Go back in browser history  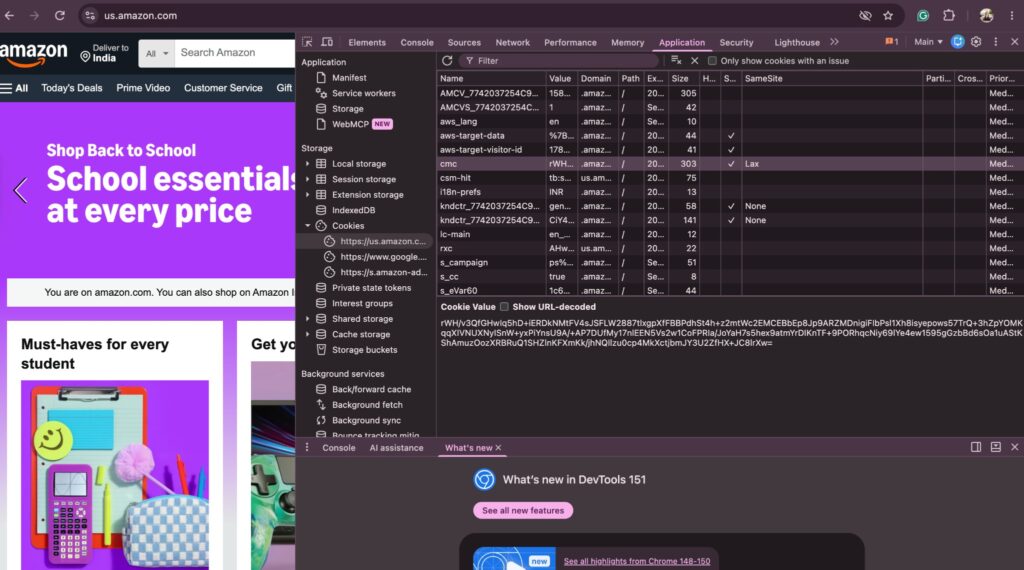point(10,16)
